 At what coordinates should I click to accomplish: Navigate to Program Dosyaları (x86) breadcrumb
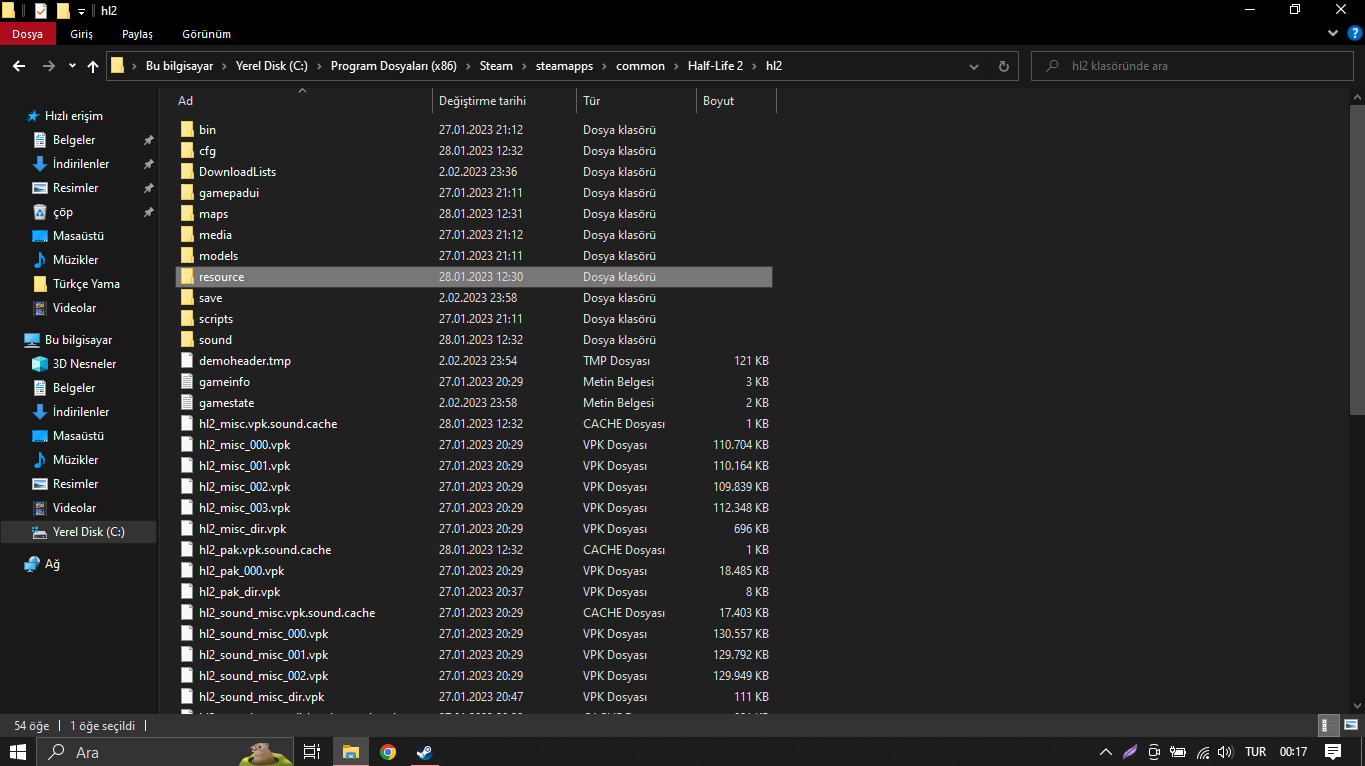pyautogui.click(x=393, y=66)
